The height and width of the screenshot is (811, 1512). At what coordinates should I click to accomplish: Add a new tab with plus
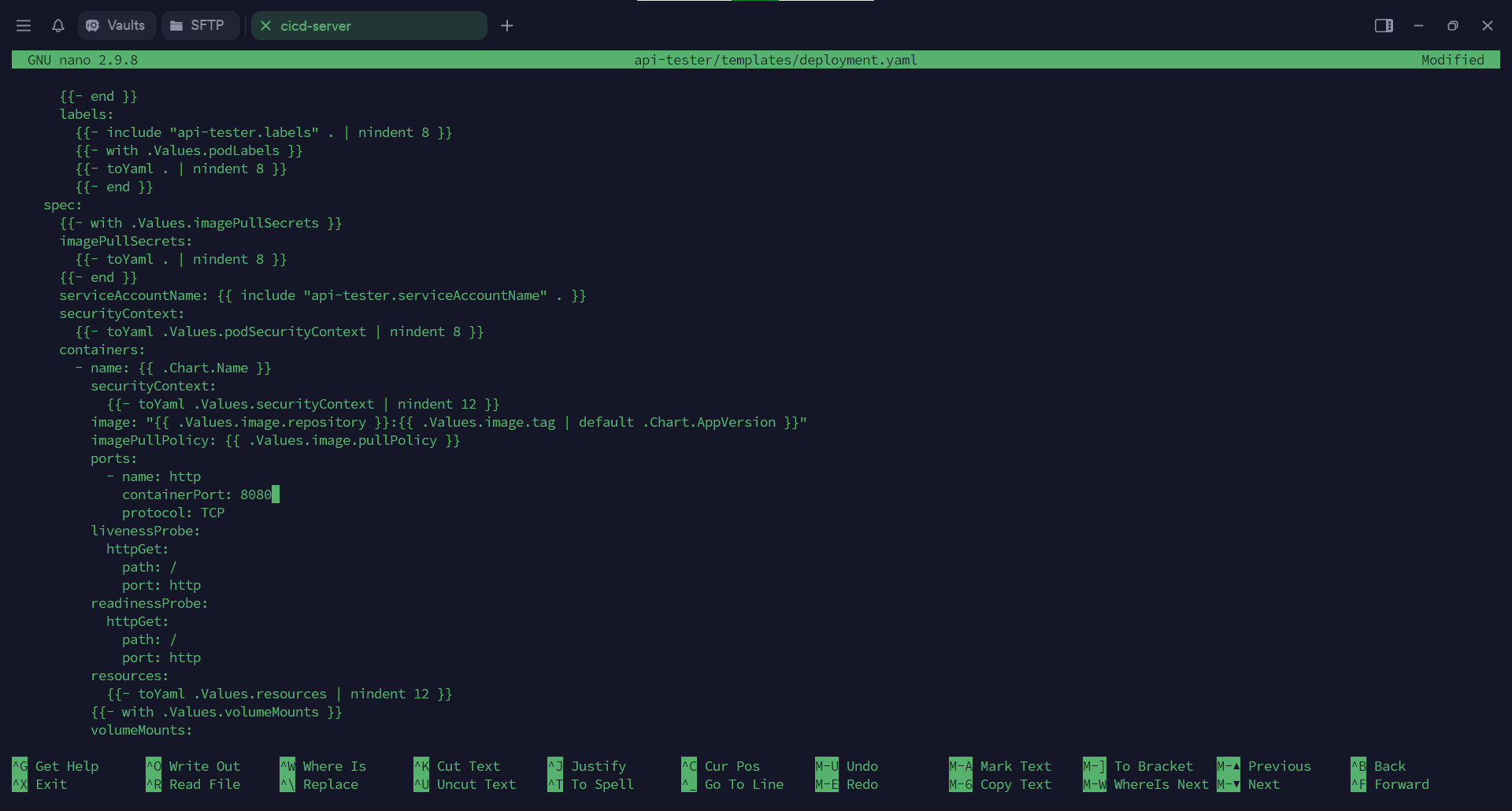[507, 26]
